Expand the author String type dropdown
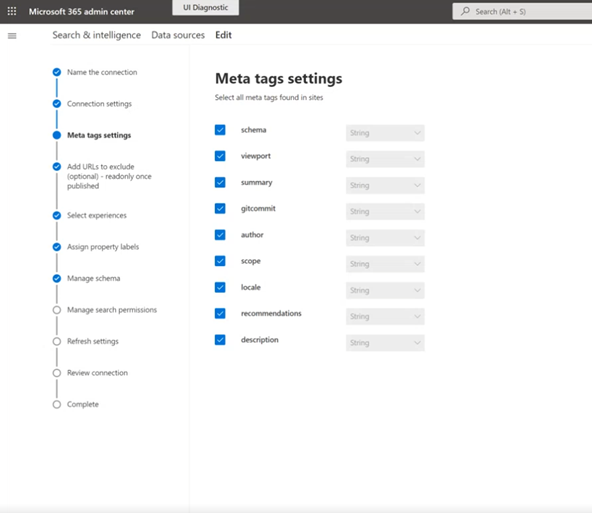Screen dimensions: 592x513 [385, 238]
